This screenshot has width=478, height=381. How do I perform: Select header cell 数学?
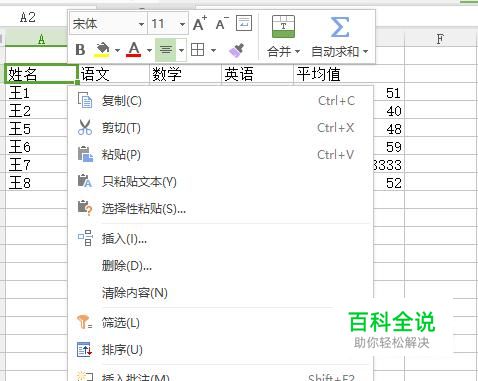(185, 74)
